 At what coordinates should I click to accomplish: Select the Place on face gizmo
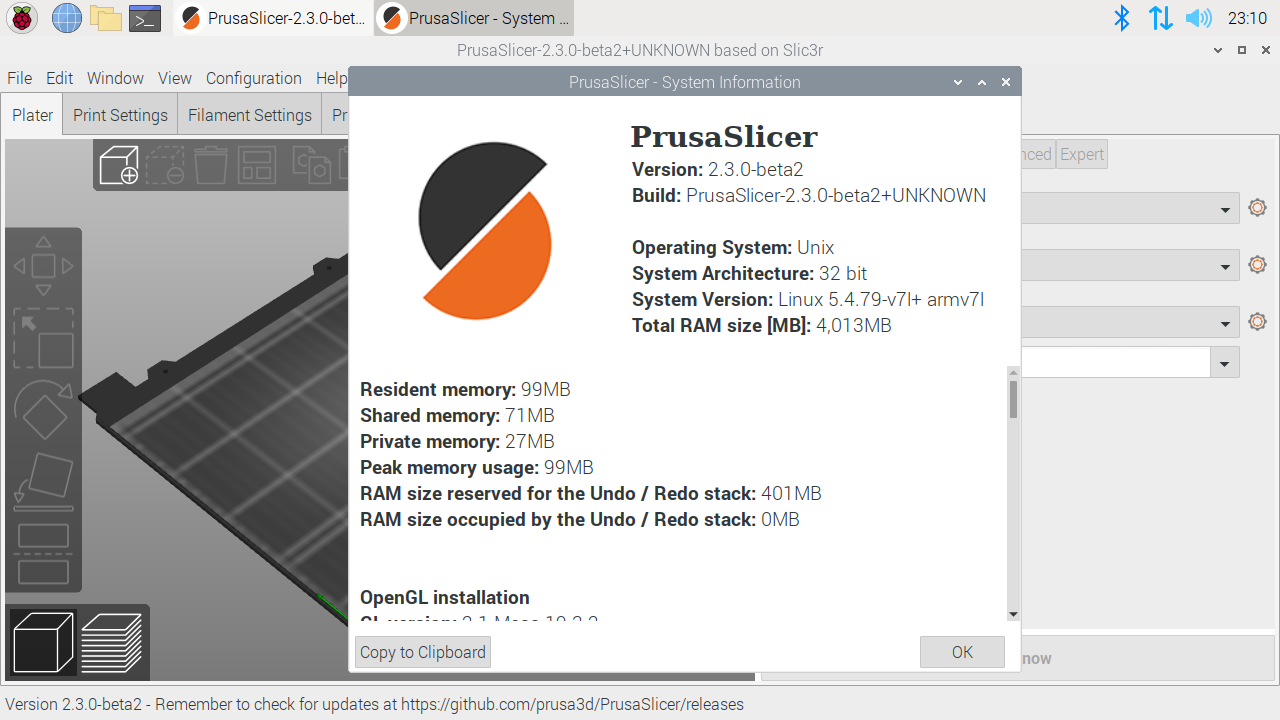pyautogui.click(x=43, y=481)
